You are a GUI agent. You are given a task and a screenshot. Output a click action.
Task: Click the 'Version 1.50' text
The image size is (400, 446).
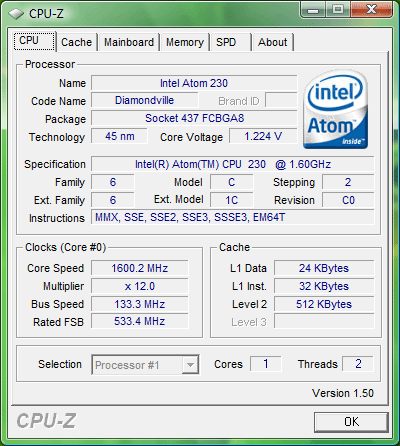pos(343,393)
